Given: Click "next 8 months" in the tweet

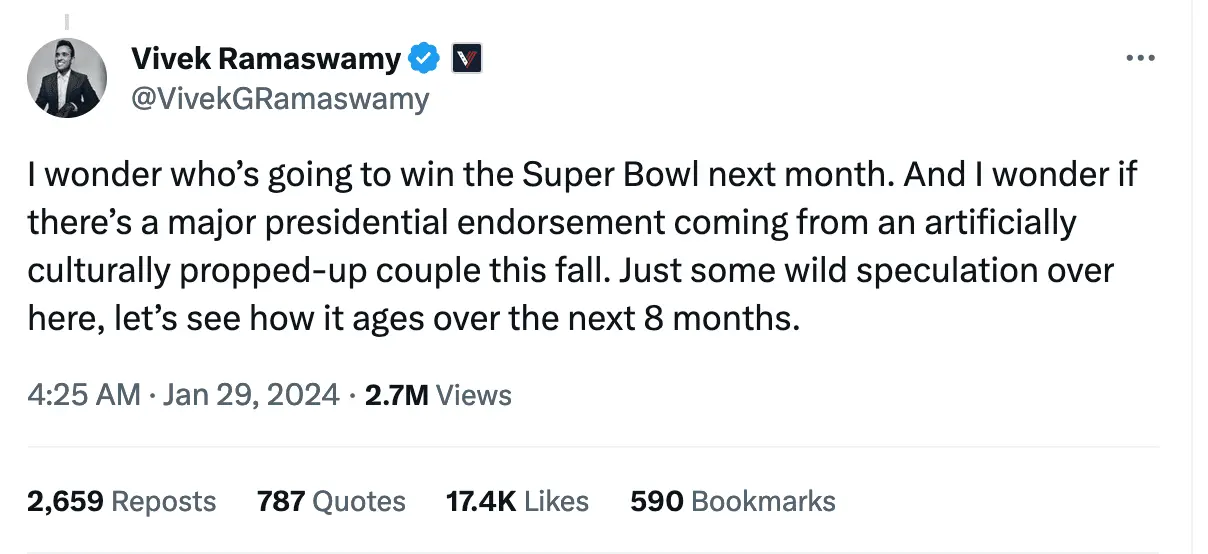Looking at the screenshot, I should (701, 318).
